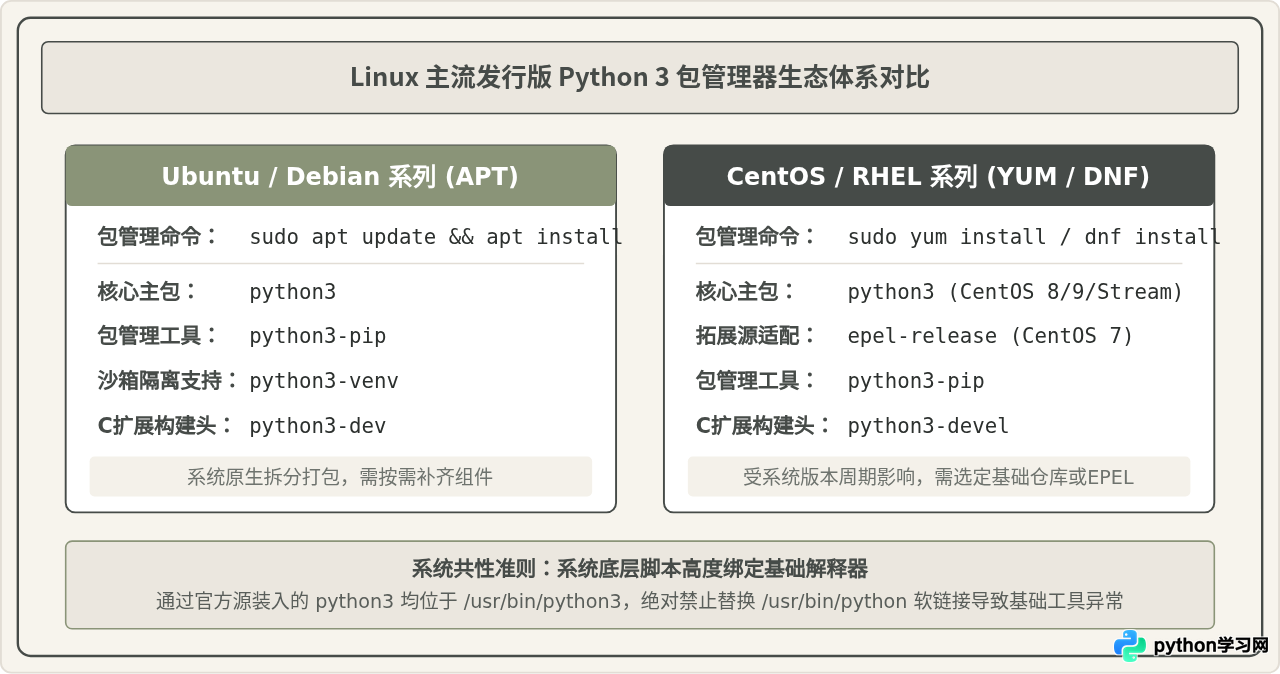Click '包管理工具：' label in the CentOS card

756,381
